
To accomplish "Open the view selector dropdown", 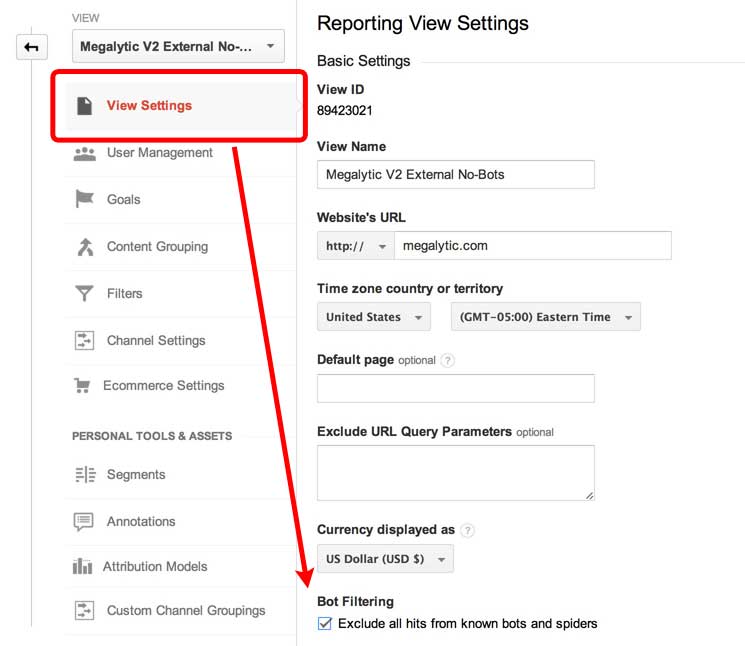I will coord(178,46).
